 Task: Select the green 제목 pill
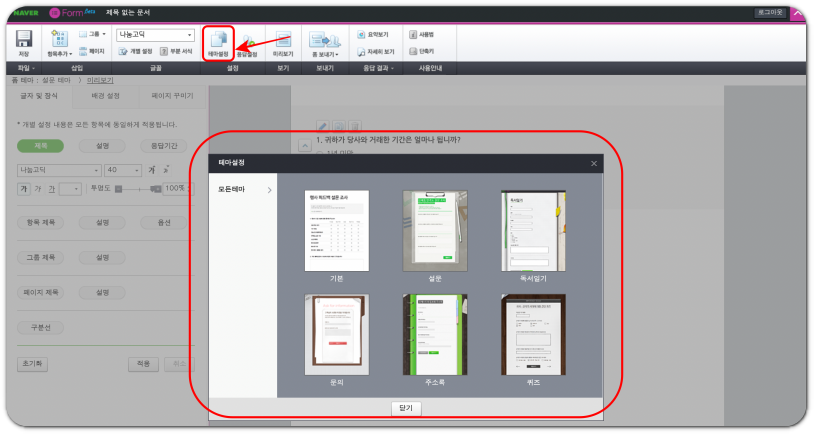pyautogui.click(x=40, y=146)
